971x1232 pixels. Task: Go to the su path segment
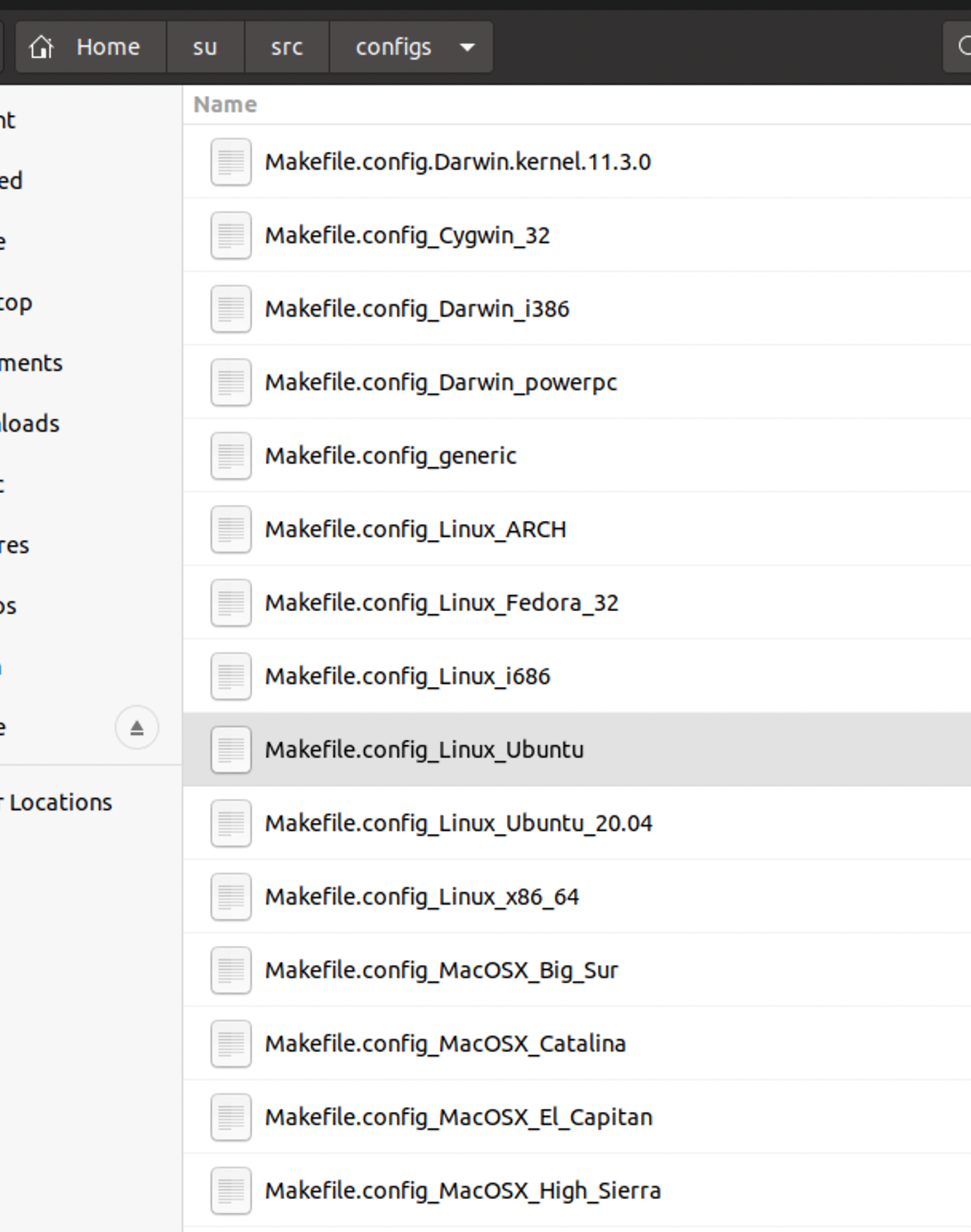[205, 47]
